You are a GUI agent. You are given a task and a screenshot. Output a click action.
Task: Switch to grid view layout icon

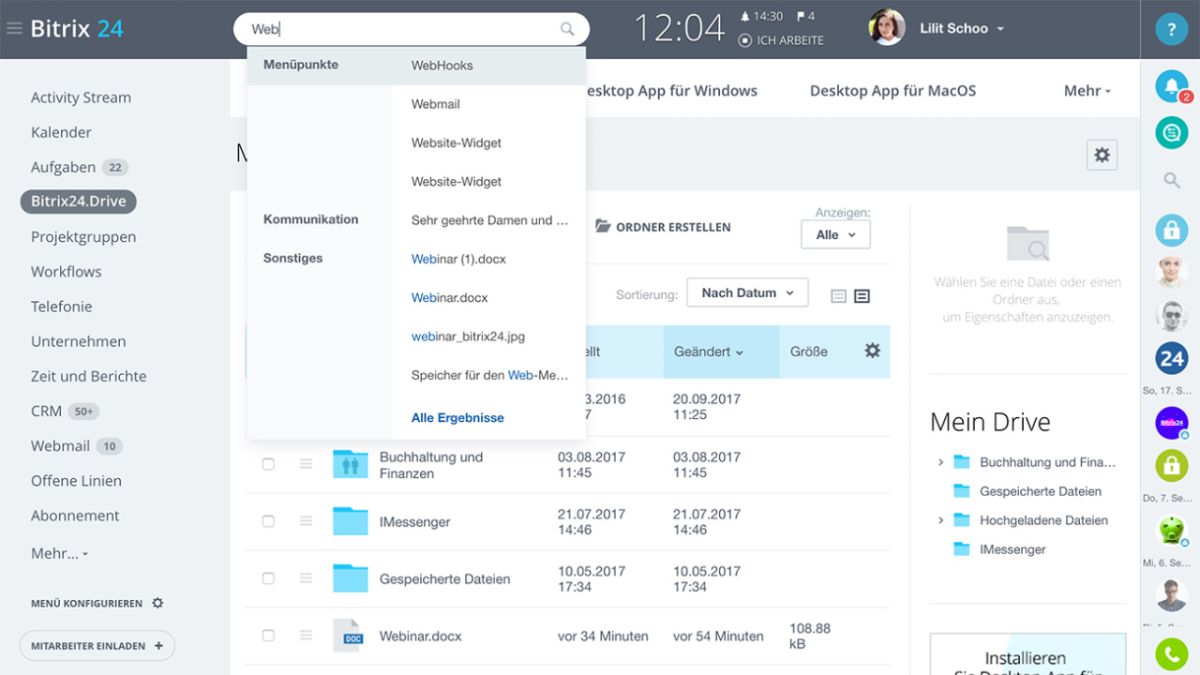pyautogui.click(x=838, y=296)
